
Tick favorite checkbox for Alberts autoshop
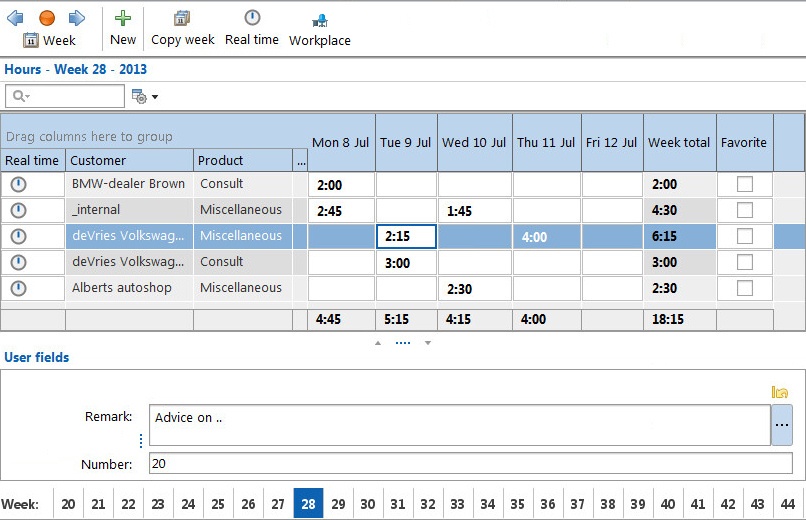click(x=744, y=288)
